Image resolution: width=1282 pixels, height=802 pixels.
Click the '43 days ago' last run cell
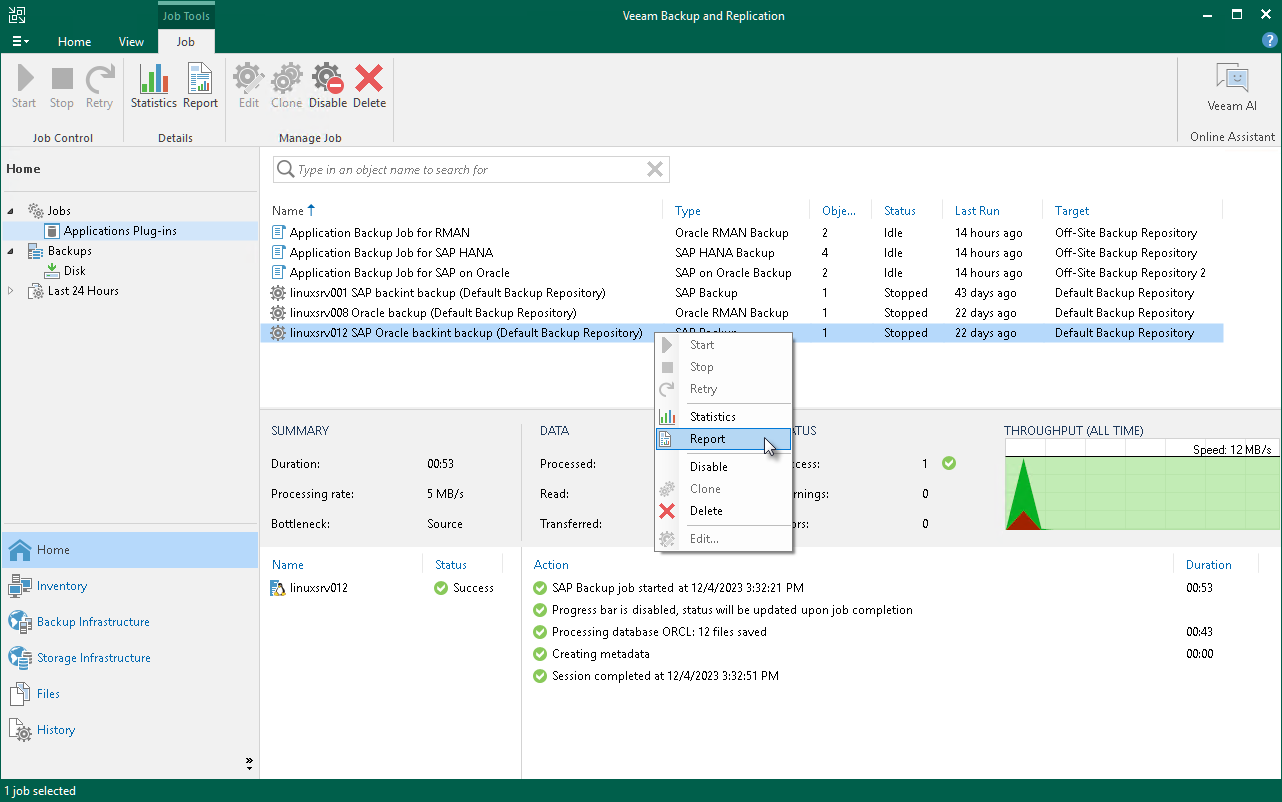point(986,293)
